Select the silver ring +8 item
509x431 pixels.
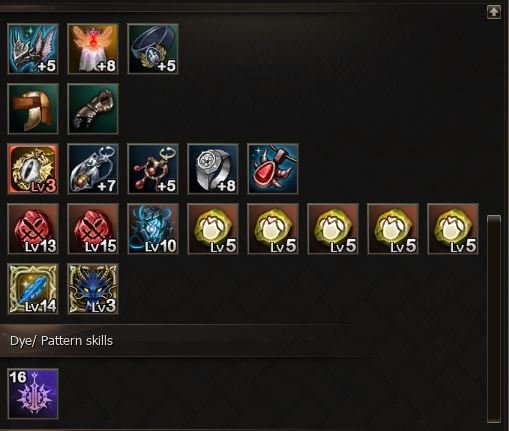[x=213, y=169]
